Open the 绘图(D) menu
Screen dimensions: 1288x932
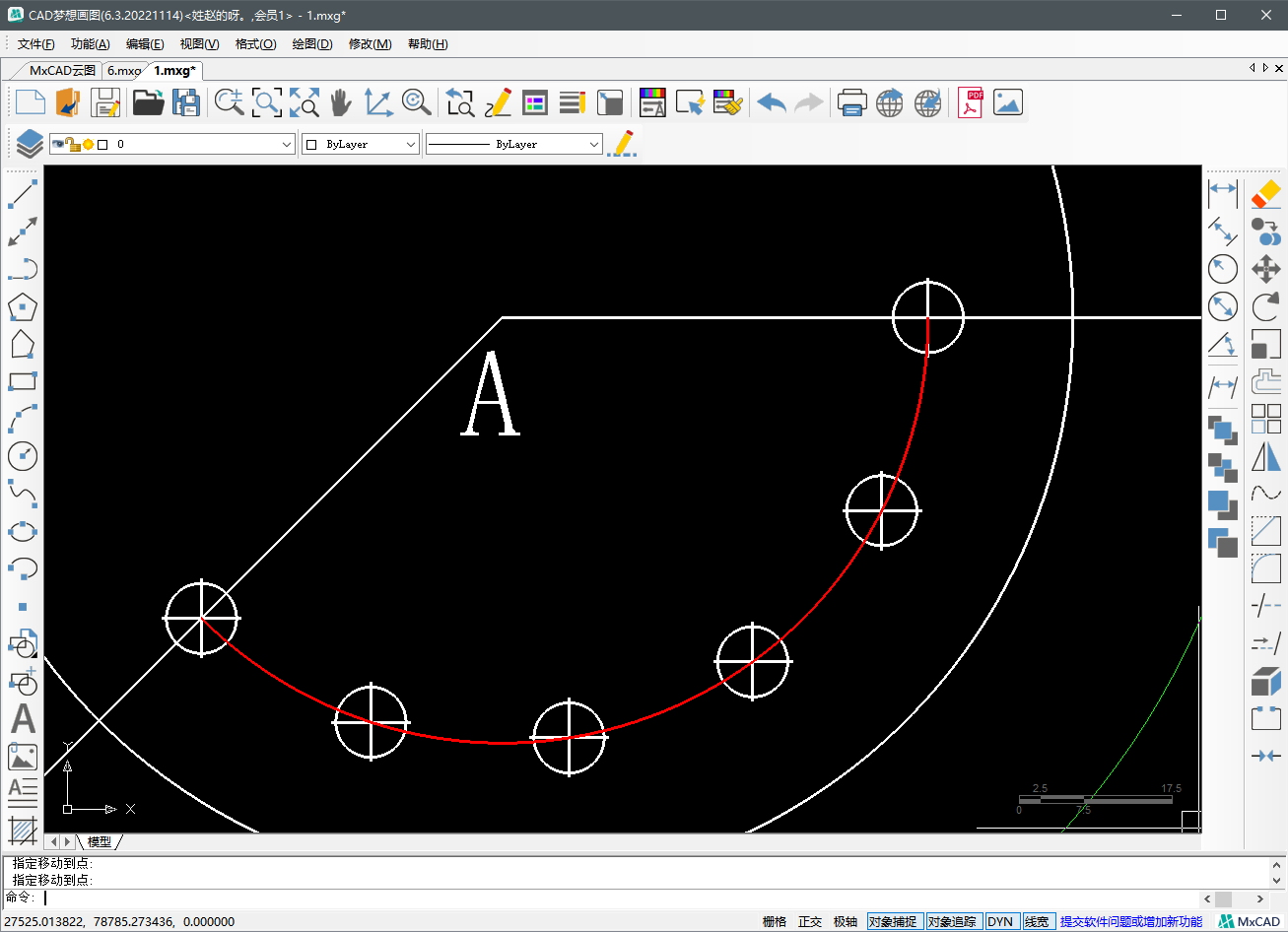coord(312,44)
